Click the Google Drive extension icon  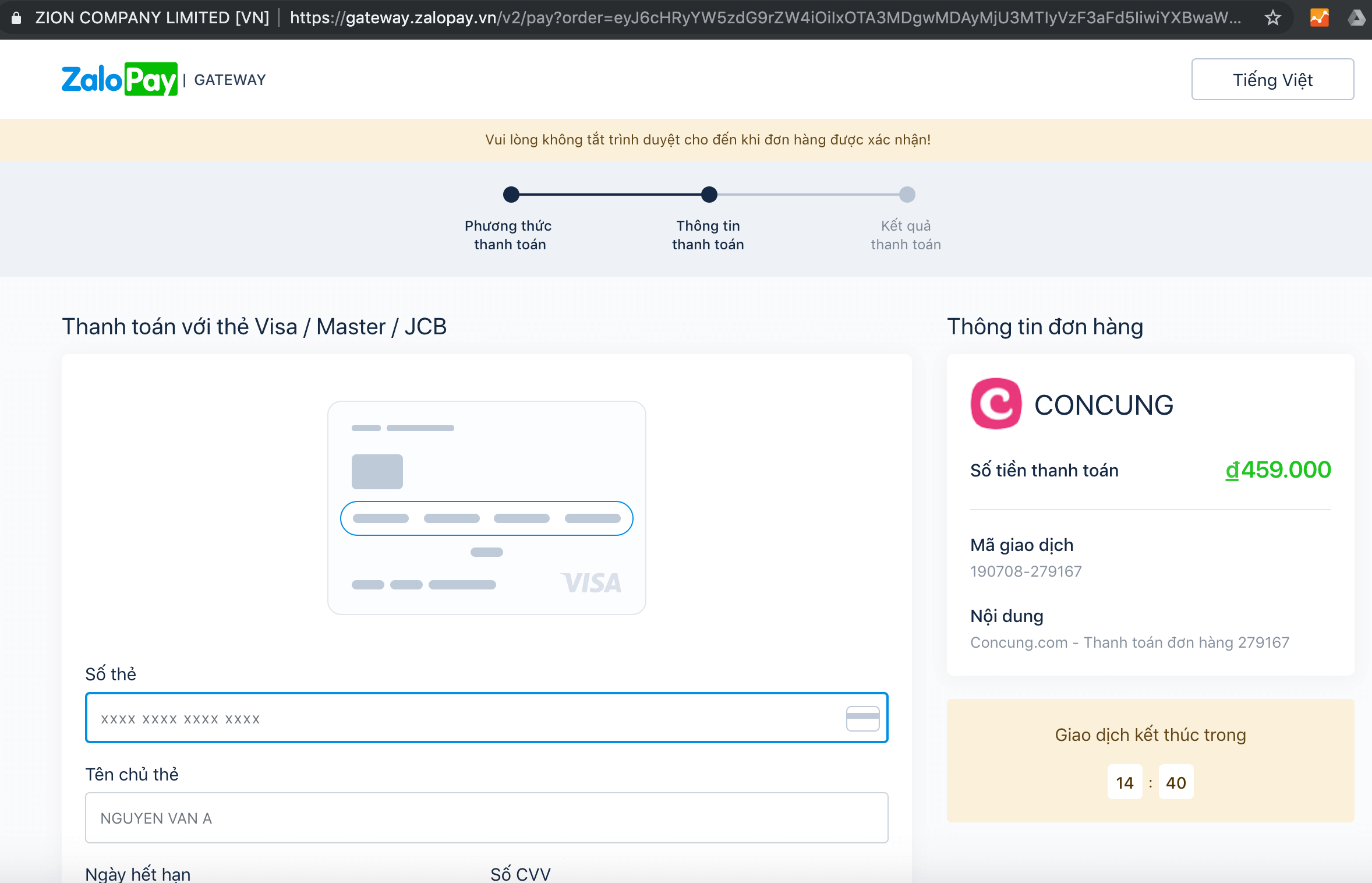pyautogui.click(x=1357, y=17)
